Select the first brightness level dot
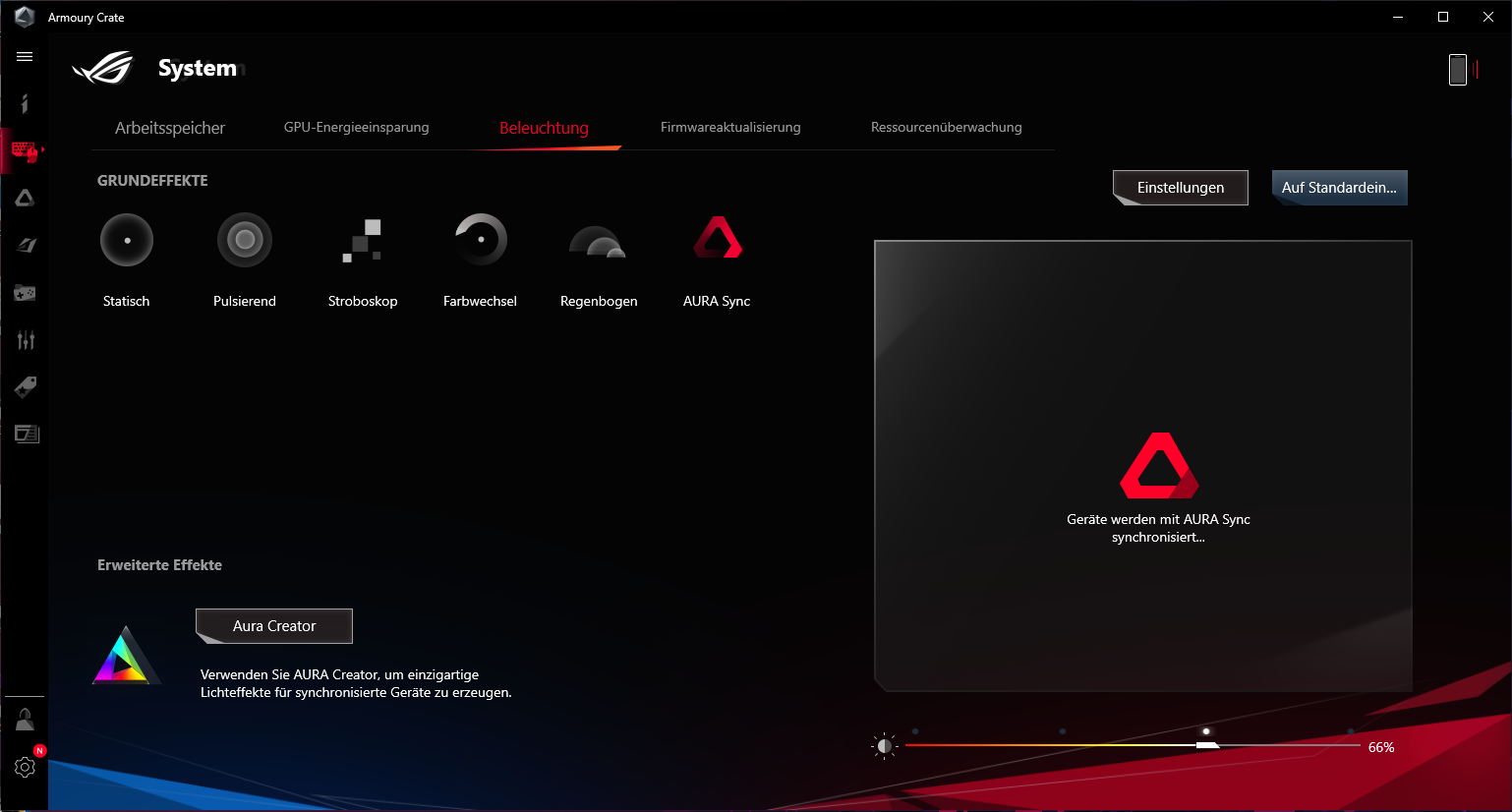1512x812 pixels. point(915,731)
